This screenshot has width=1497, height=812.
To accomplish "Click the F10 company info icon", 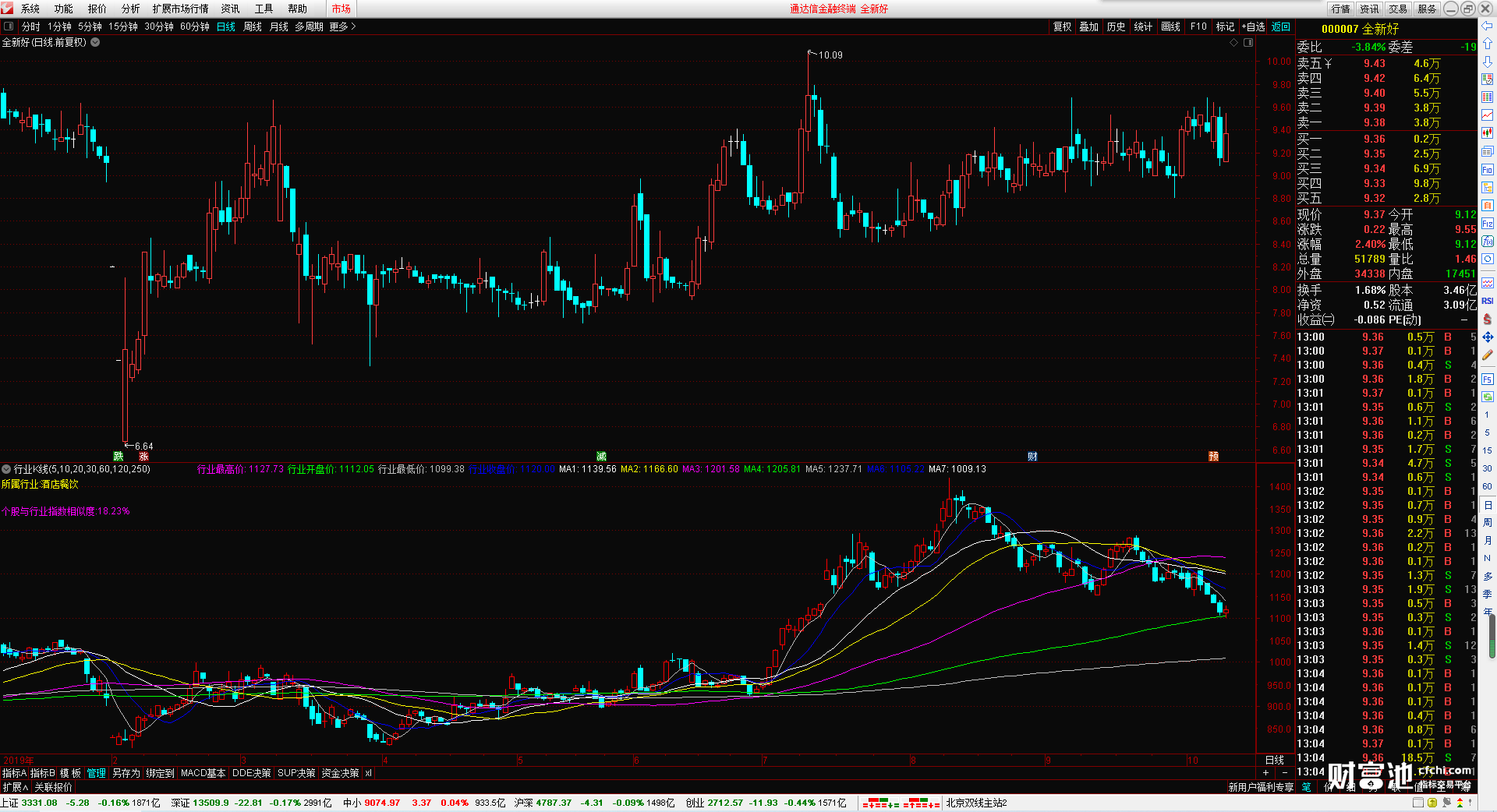I will pyautogui.click(x=1488, y=170).
